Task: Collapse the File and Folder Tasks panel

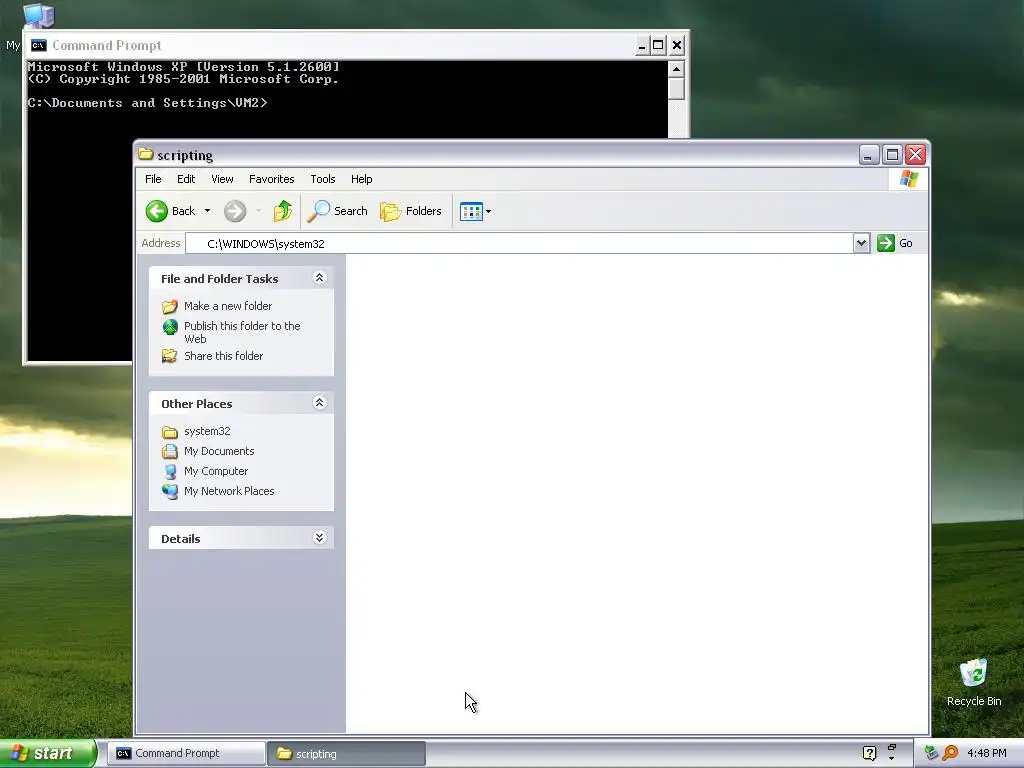Action: coord(319,278)
